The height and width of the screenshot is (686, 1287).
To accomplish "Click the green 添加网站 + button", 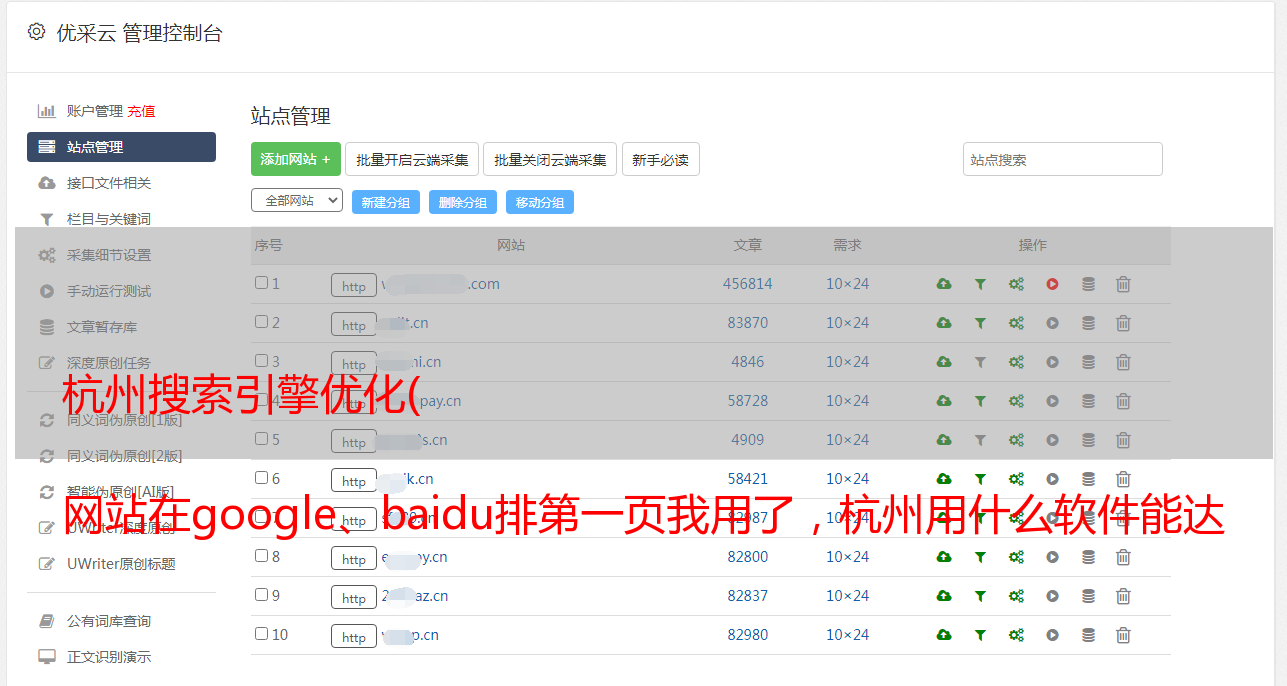I will [296, 159].
